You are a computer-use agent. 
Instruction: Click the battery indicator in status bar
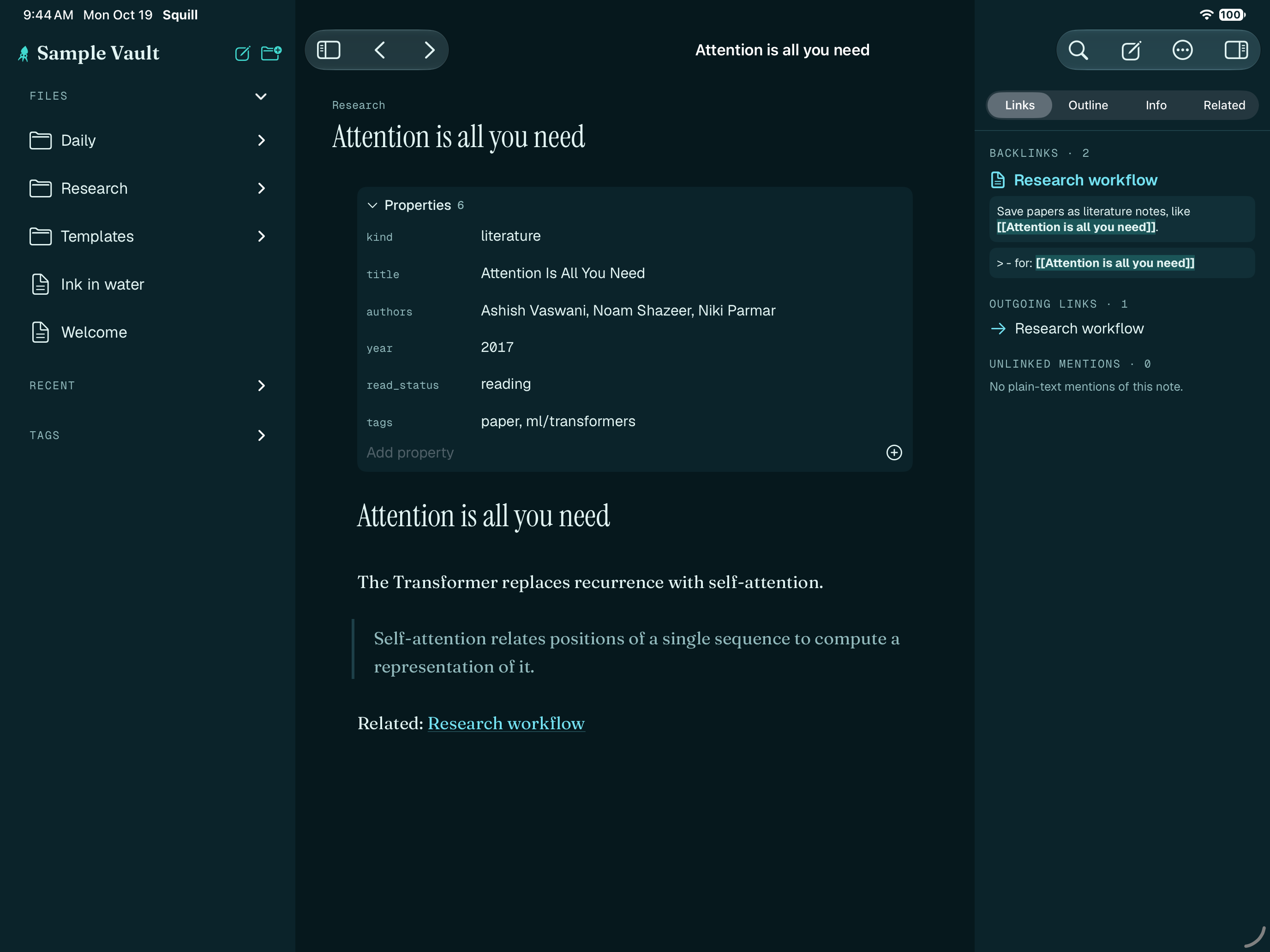1232,15
